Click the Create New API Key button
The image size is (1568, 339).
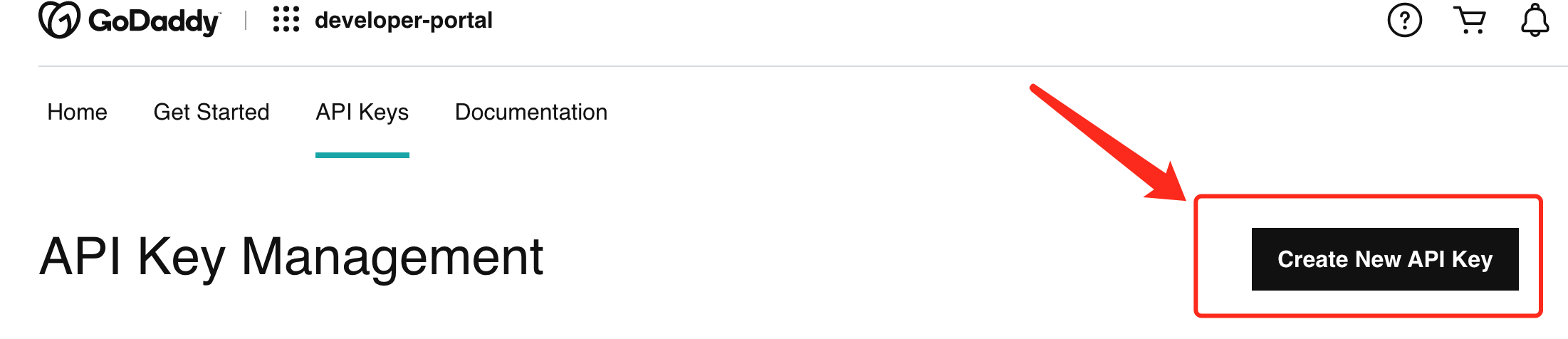(1385, 259)
